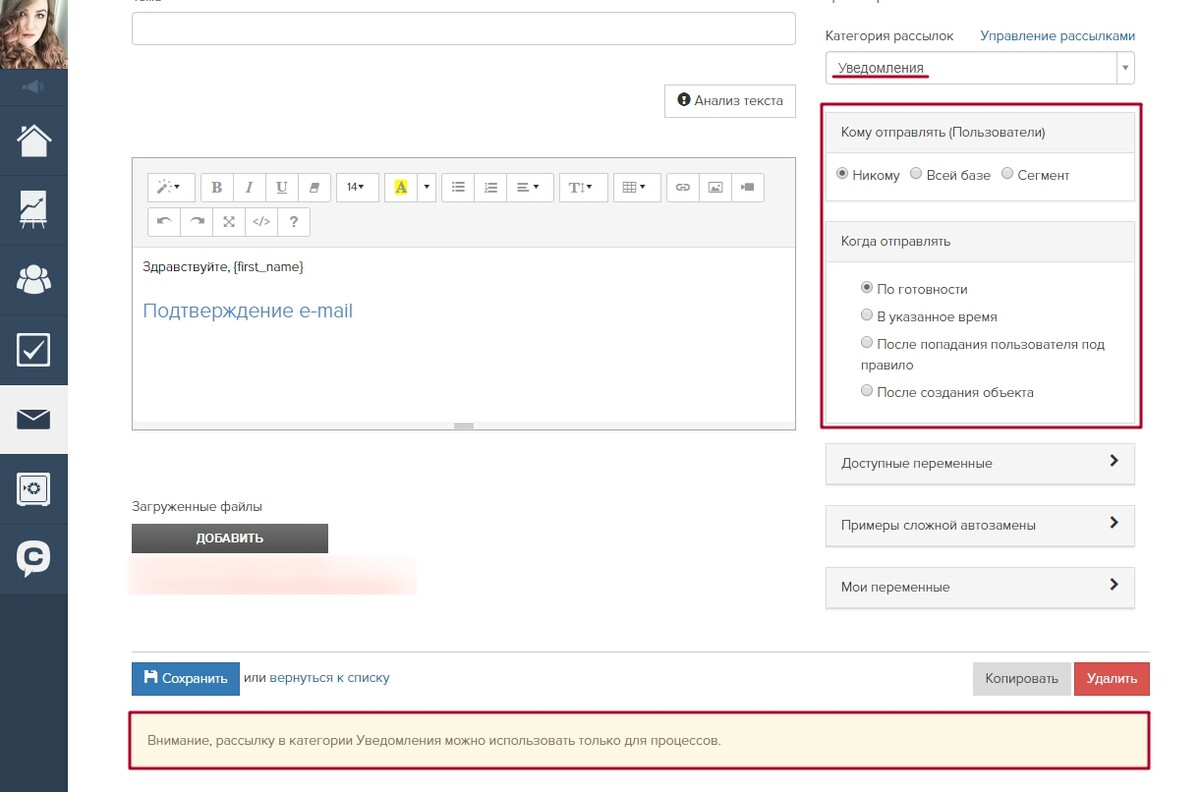The width and height of the screenshot is (1200, 792).
Task: Click the editor resize handle bar
Action: coord(464,426)
